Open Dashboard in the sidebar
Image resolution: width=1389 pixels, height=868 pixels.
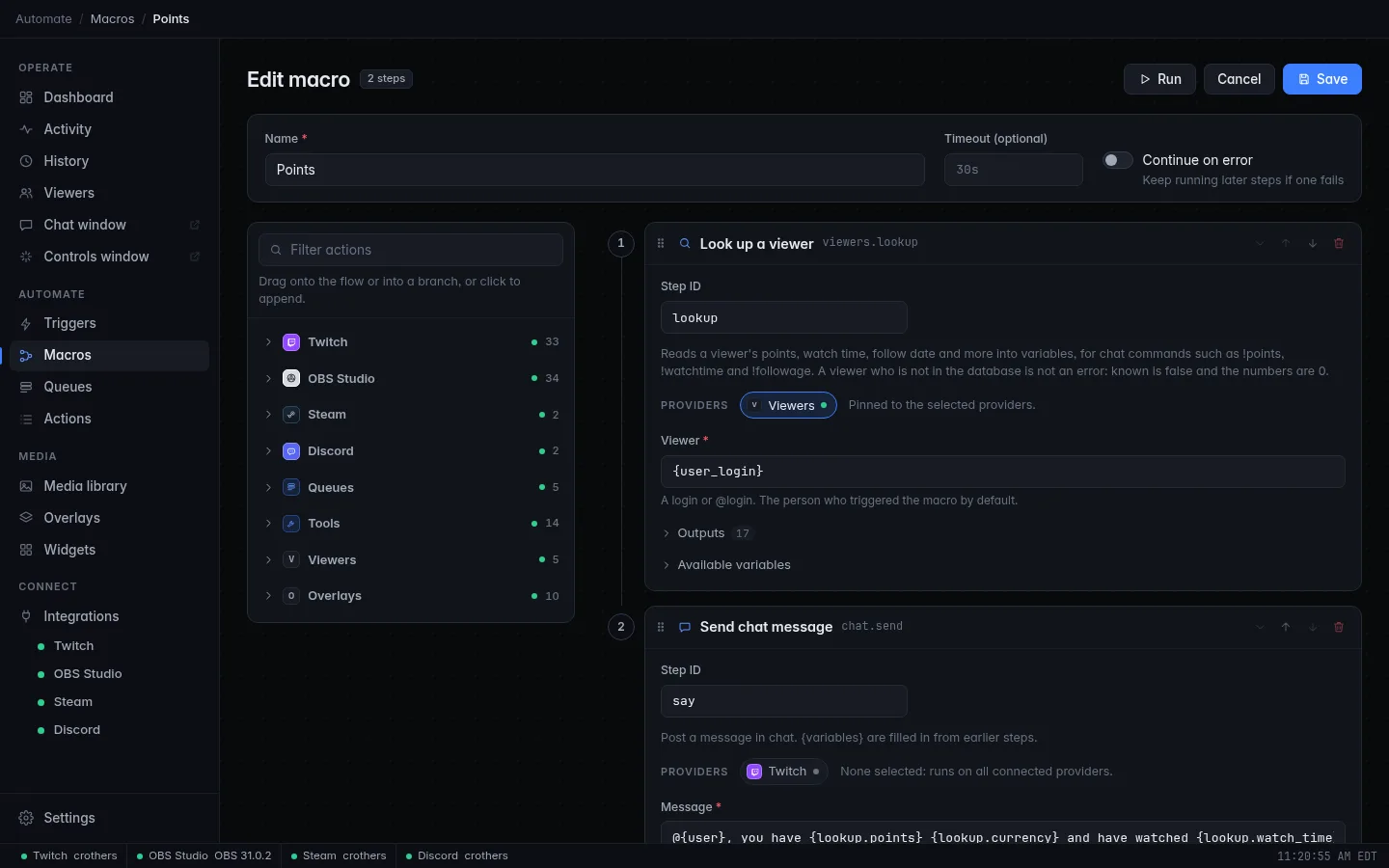tap(109, 97)
